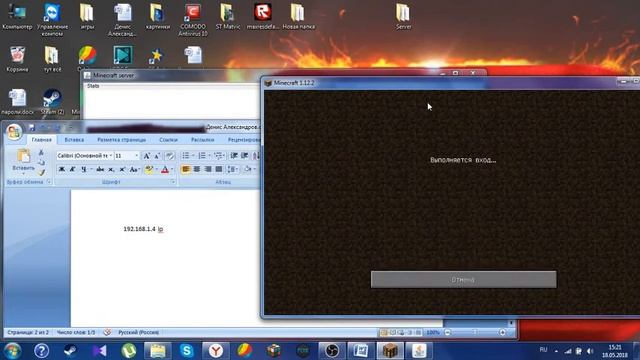
Task: Toggle Underline (Ч) formatting in Word
Action: click(84, 169)
